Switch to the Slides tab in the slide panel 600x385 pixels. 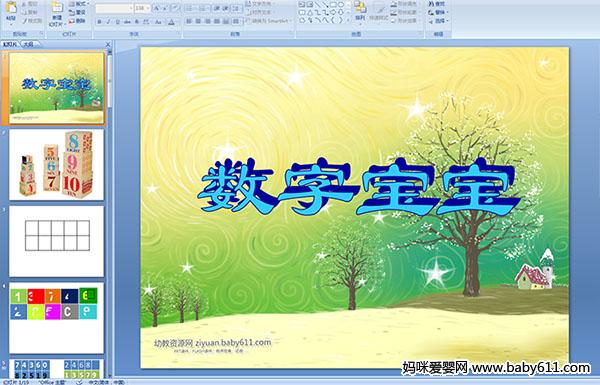tap(10, 44)
